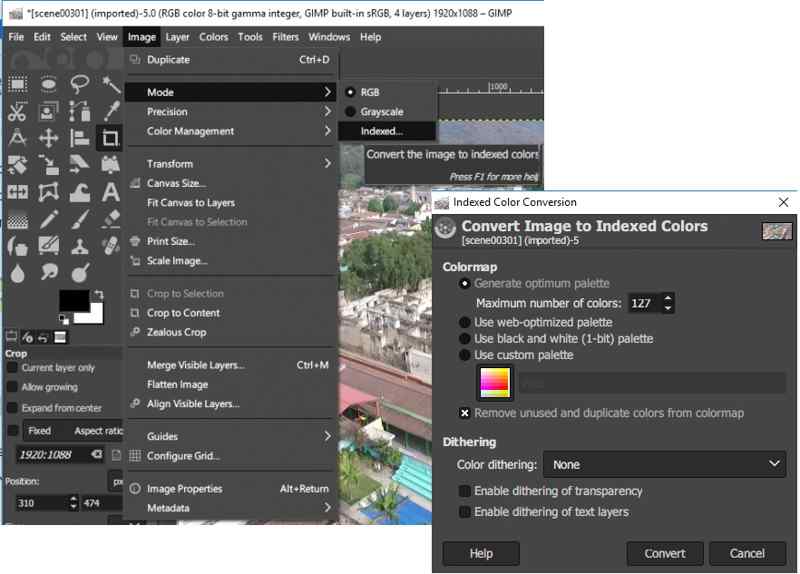Click Cancel in Indexed Color Conversion
The image size is (800, 574).
click(x=747, y=554)
